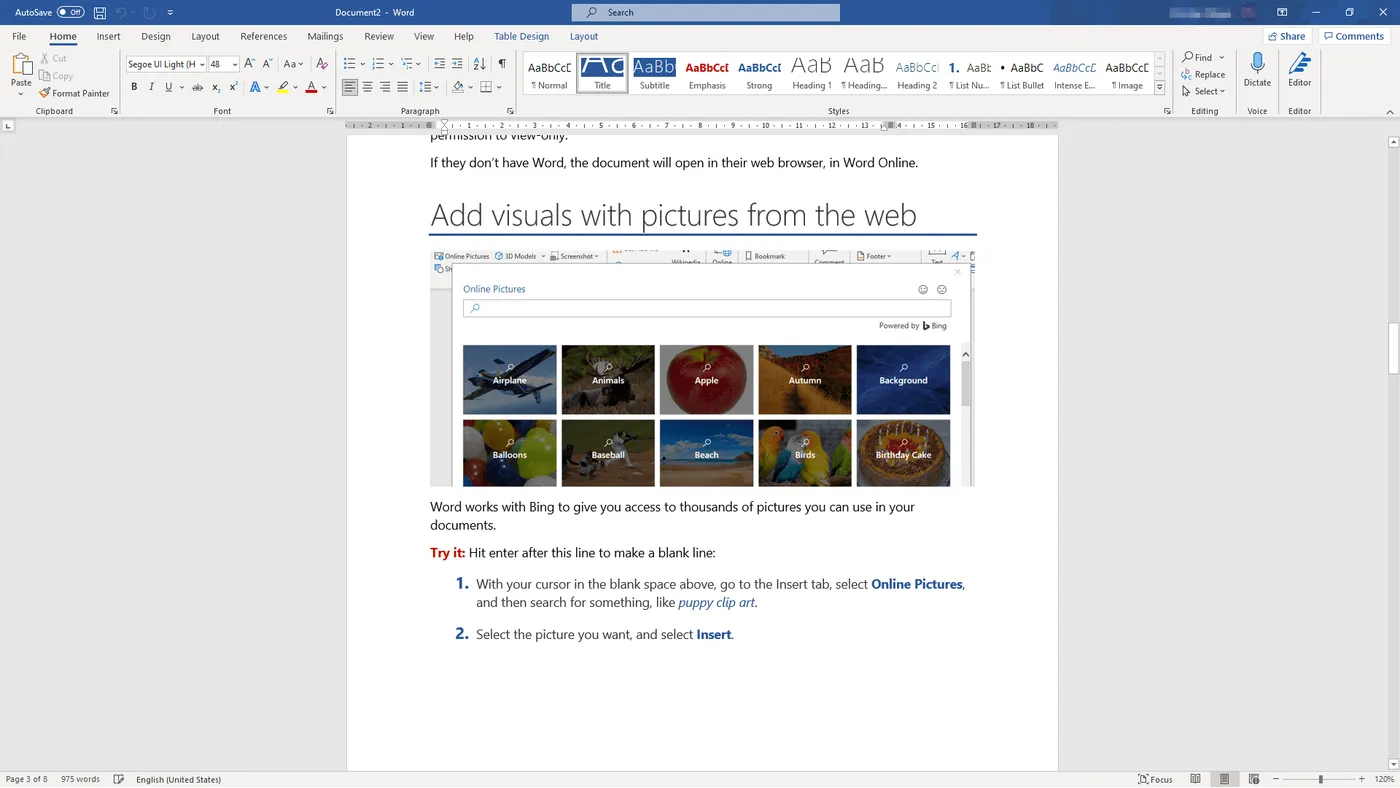Toggle Focus mode in status bar
This screenshot has height=788, width=1400.
click(x=1155, y=779)
